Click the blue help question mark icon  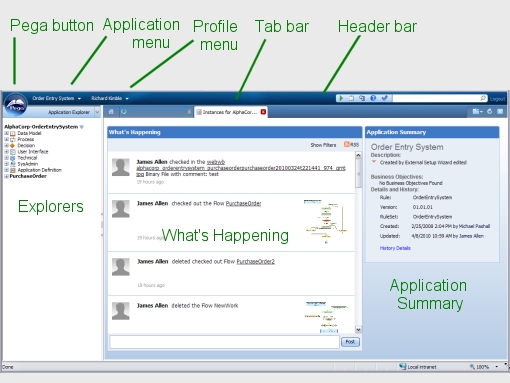point(373,98)
